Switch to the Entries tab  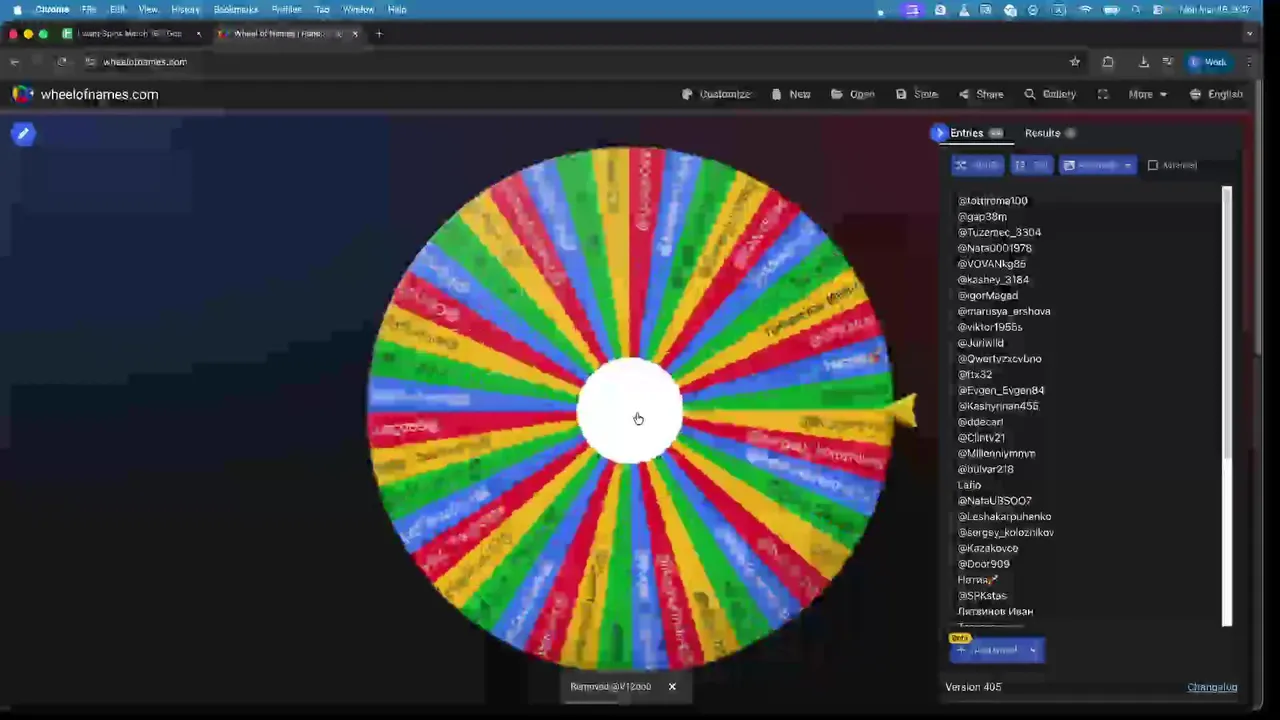pos(976,133)
